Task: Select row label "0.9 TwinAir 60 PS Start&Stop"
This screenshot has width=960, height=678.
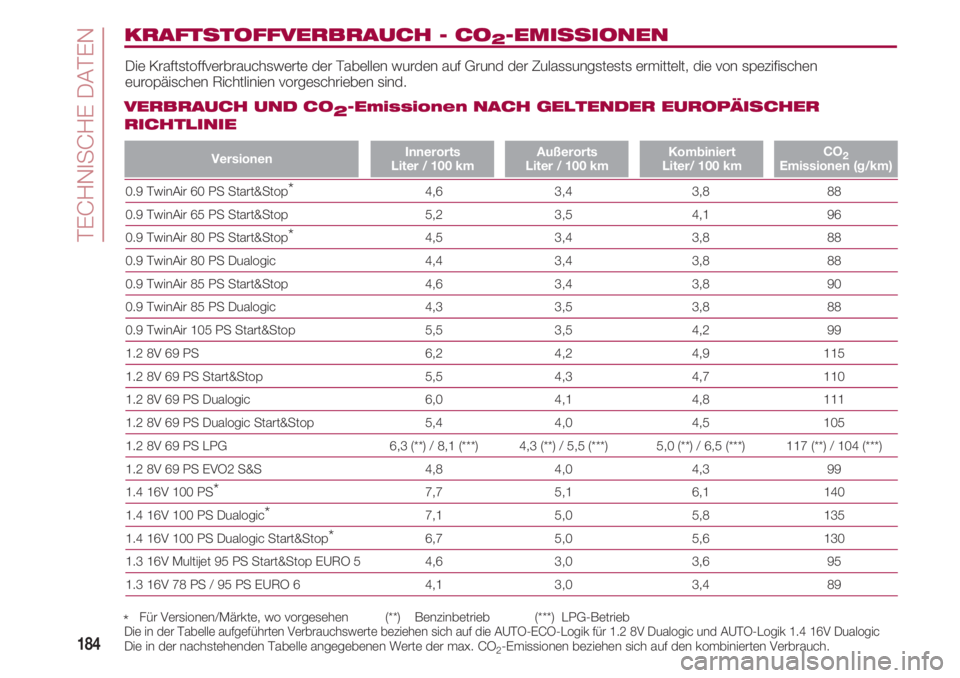Action: click(x=209, y=190)
